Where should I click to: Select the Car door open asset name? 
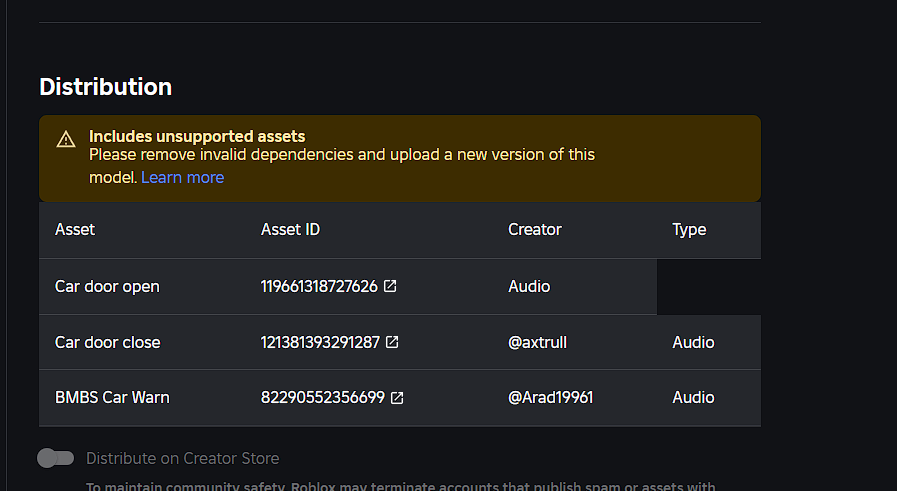(x=107, y=287)
